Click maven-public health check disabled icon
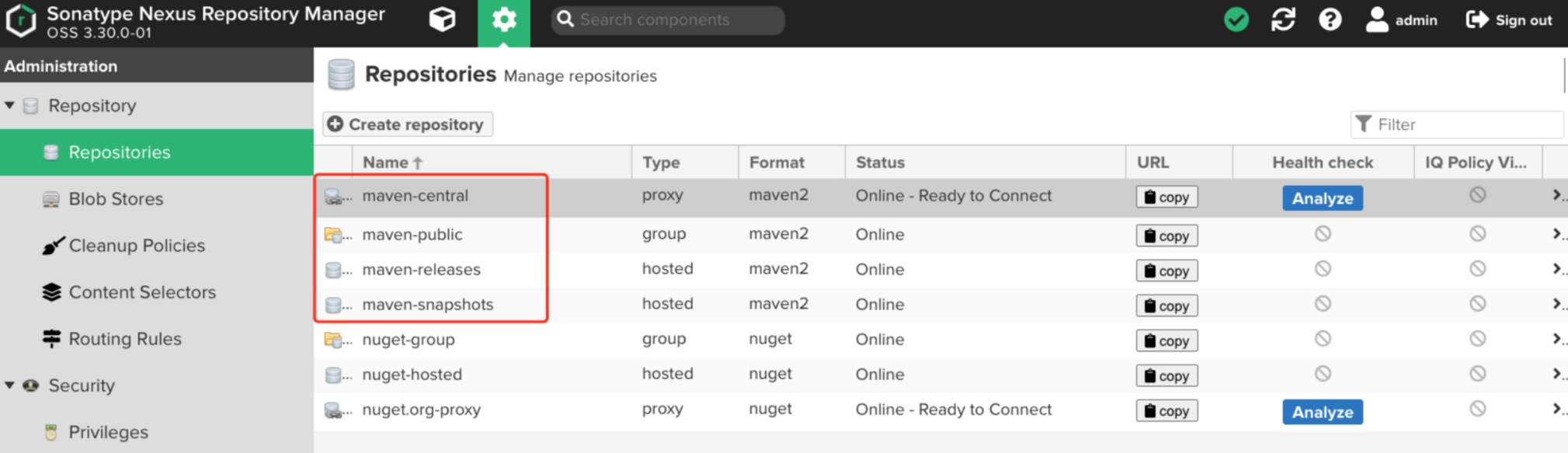Viewport: 1568px width, 453px height. 1323,233
